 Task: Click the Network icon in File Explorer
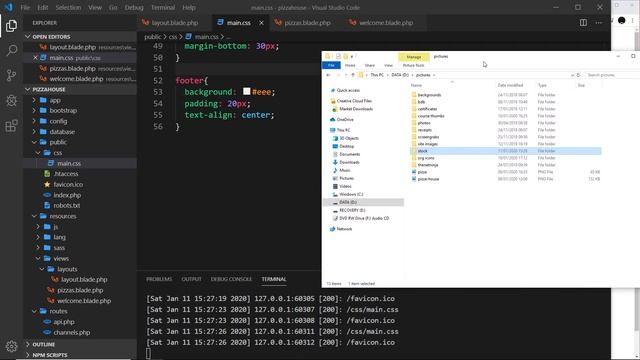[x=333, y=229]
